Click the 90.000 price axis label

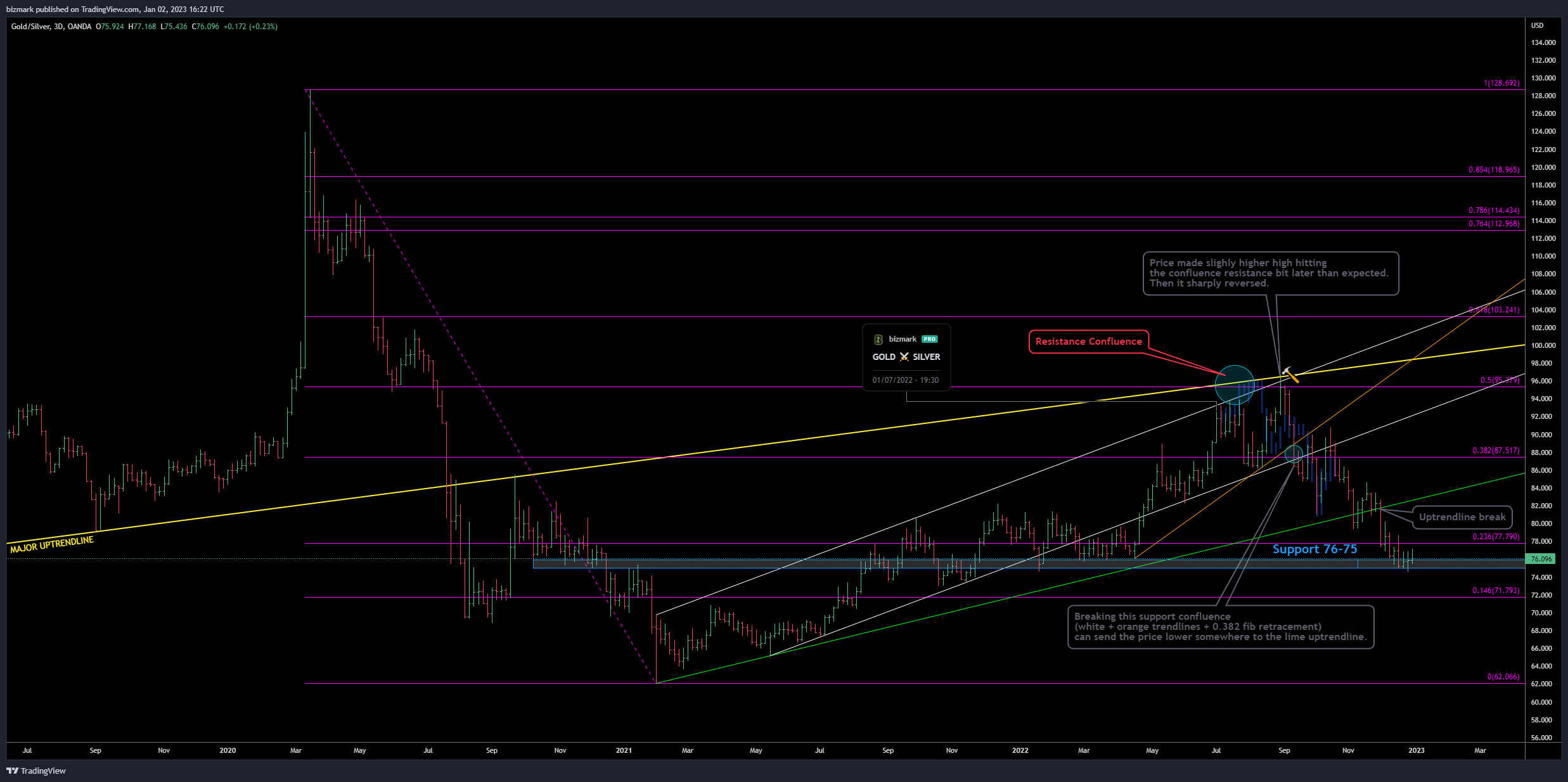(1541, 435)
